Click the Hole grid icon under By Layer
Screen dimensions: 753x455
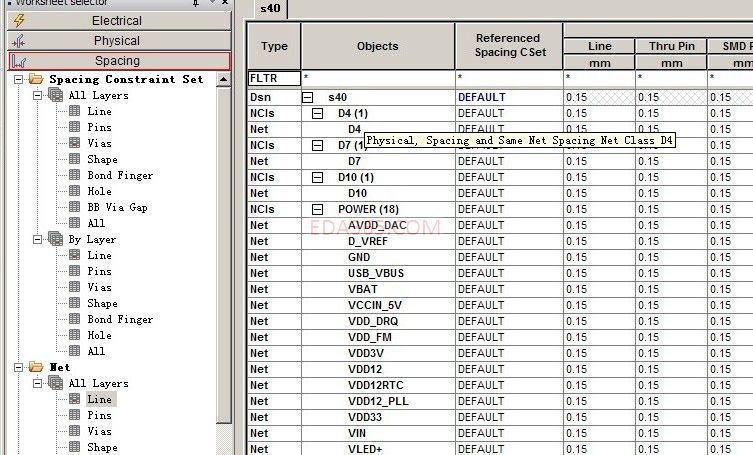point(74,335)
